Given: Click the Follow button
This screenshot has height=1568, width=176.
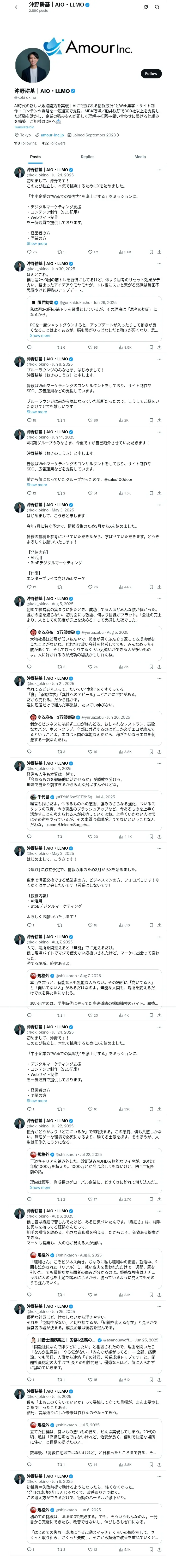Looking at the screenshot, I should tap(150, 74).
